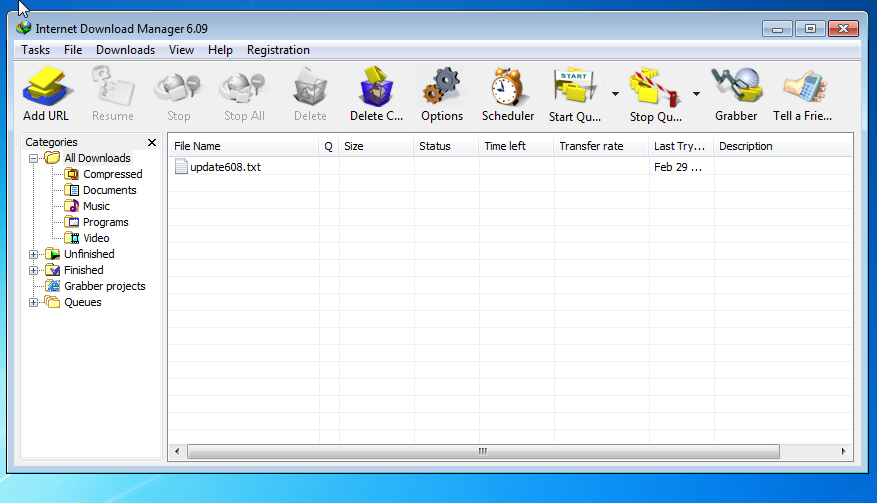Viewport: 877px width, 503px height.
Task: Sort by Last Try column header
Action: coord(681,146)
